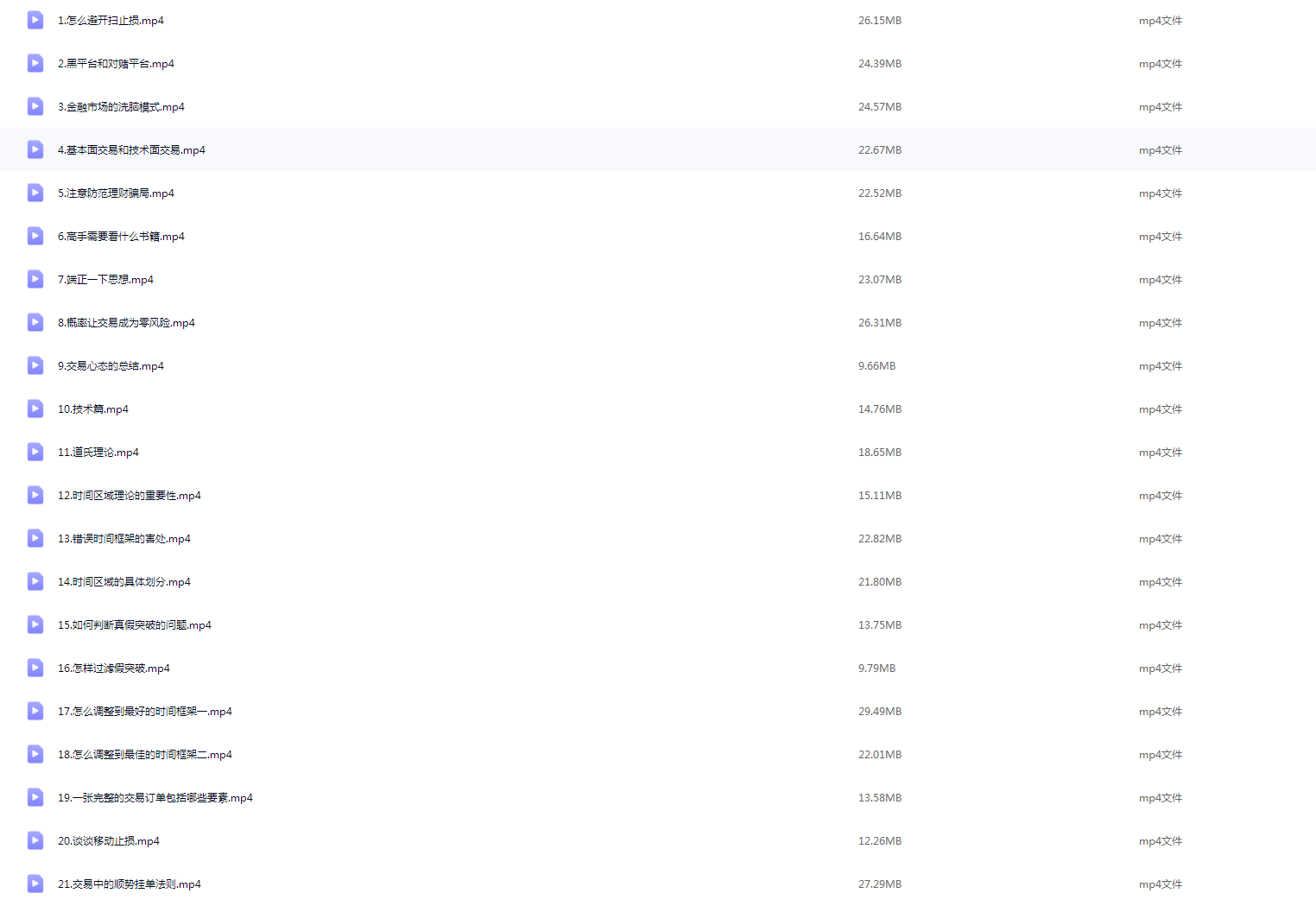The width and height of the screenshot is (1316, 906).
Task: Click the video icon for 1.怎么避开扫止损.mp4
Action: [x=35, y=20]
